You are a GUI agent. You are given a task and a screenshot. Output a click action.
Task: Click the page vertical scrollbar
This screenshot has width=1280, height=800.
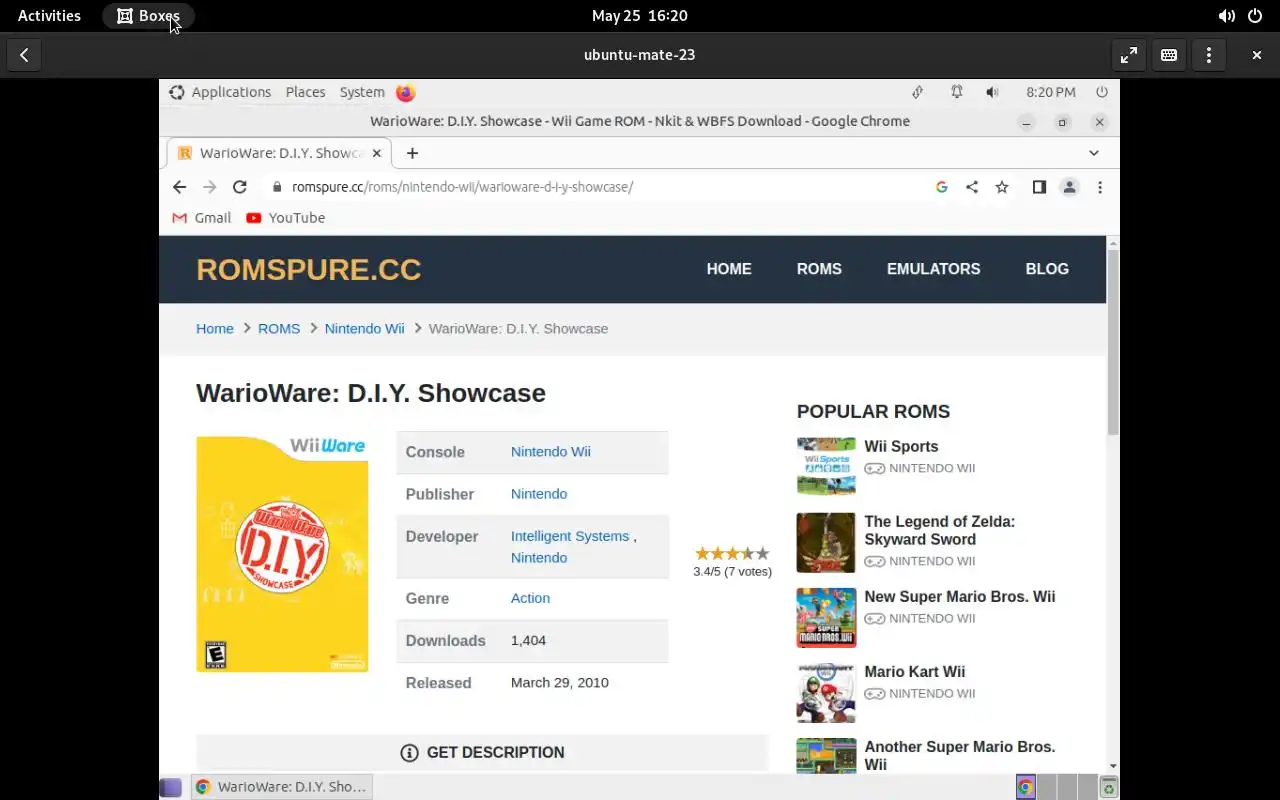(1113, 342)
